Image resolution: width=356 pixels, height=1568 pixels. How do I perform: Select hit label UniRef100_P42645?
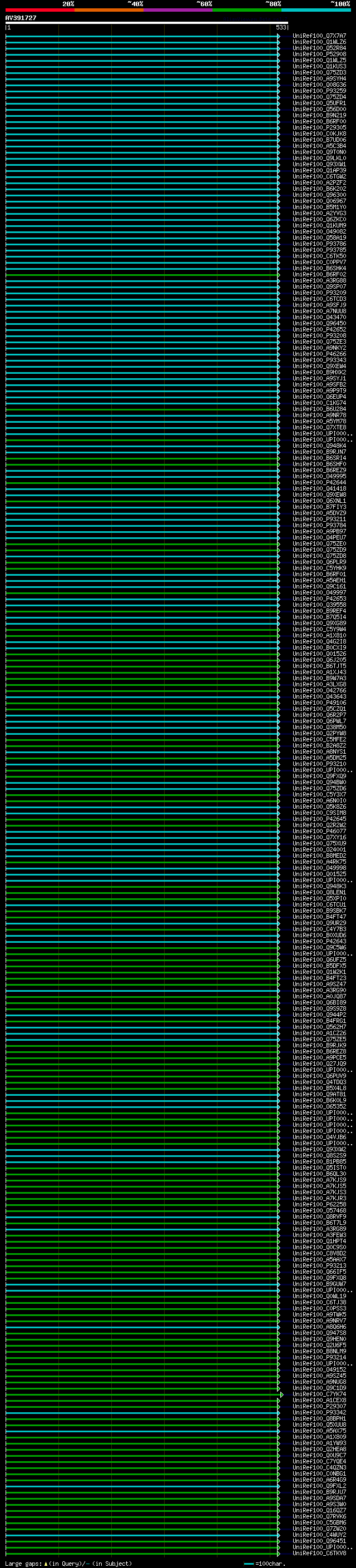point(319,819)
